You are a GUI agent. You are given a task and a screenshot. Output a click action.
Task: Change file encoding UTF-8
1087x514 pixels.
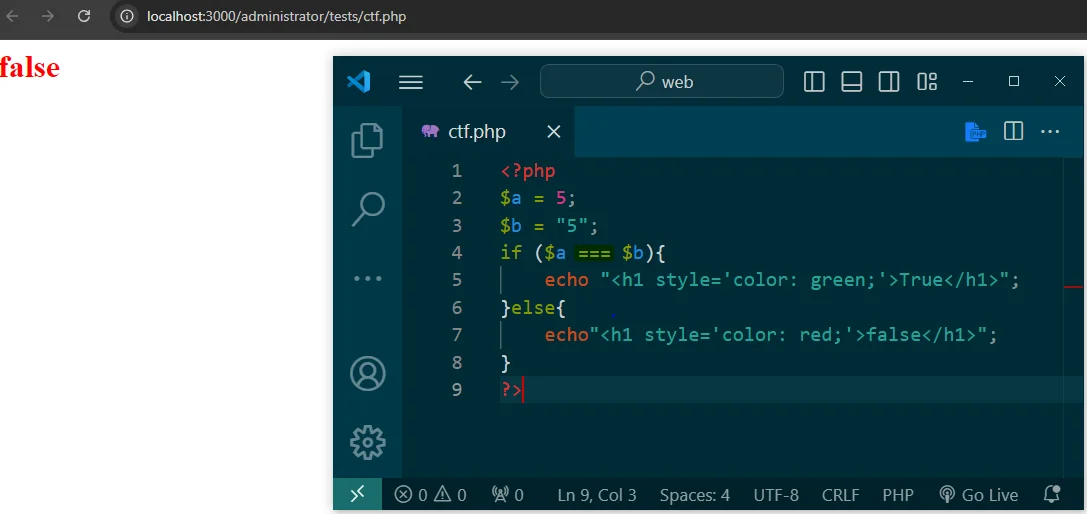coord(776,495)
